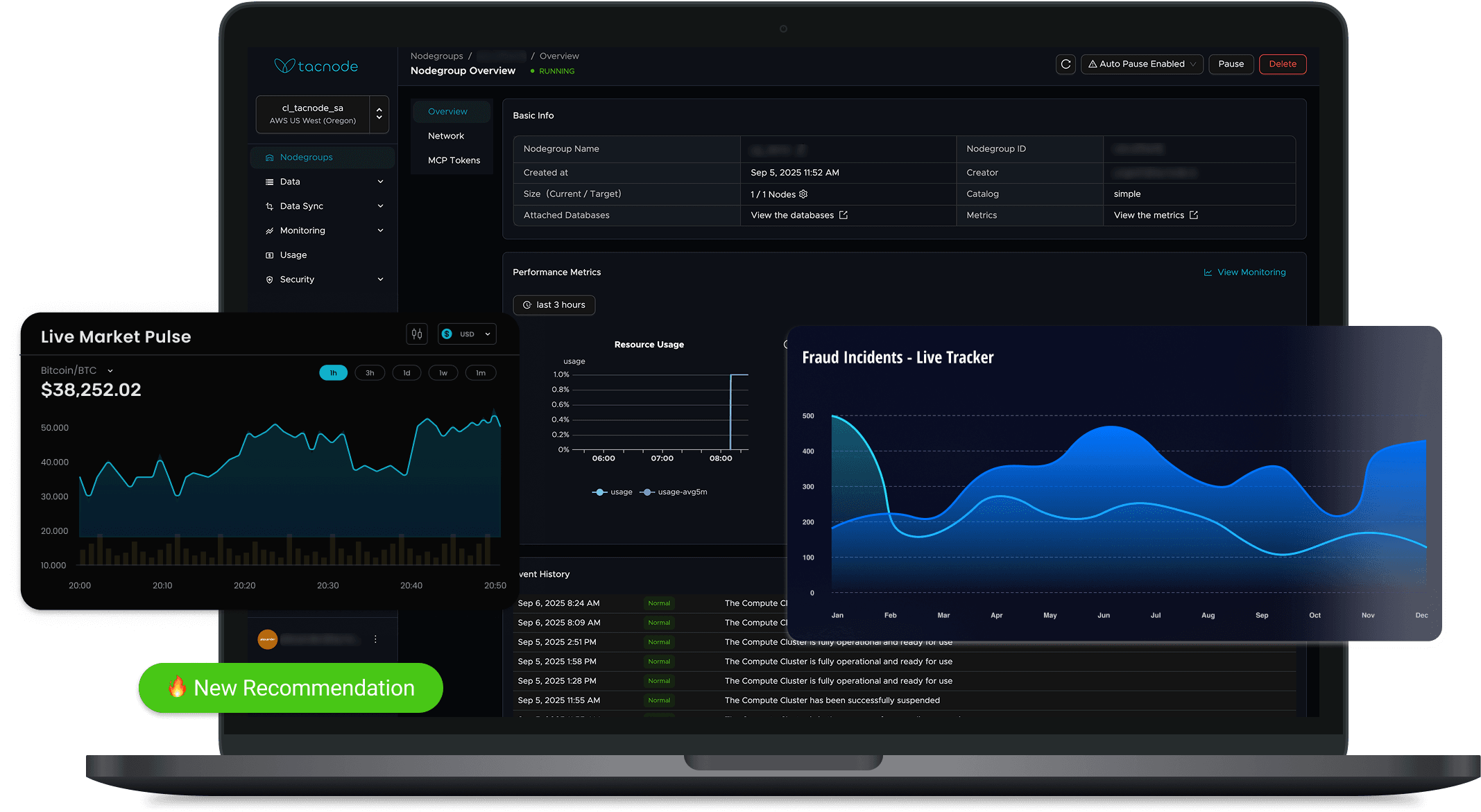1481x812 pixels.
Task: Open the Network tab
Action: click(x=446, y=136)
